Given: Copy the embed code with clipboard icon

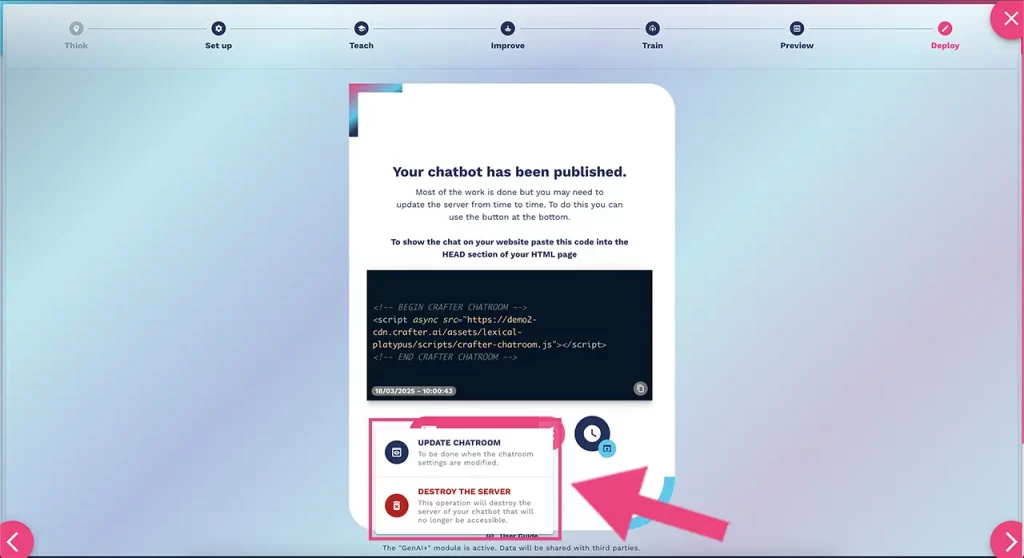Looking at the screenshot, I should [x=640, y=388].
